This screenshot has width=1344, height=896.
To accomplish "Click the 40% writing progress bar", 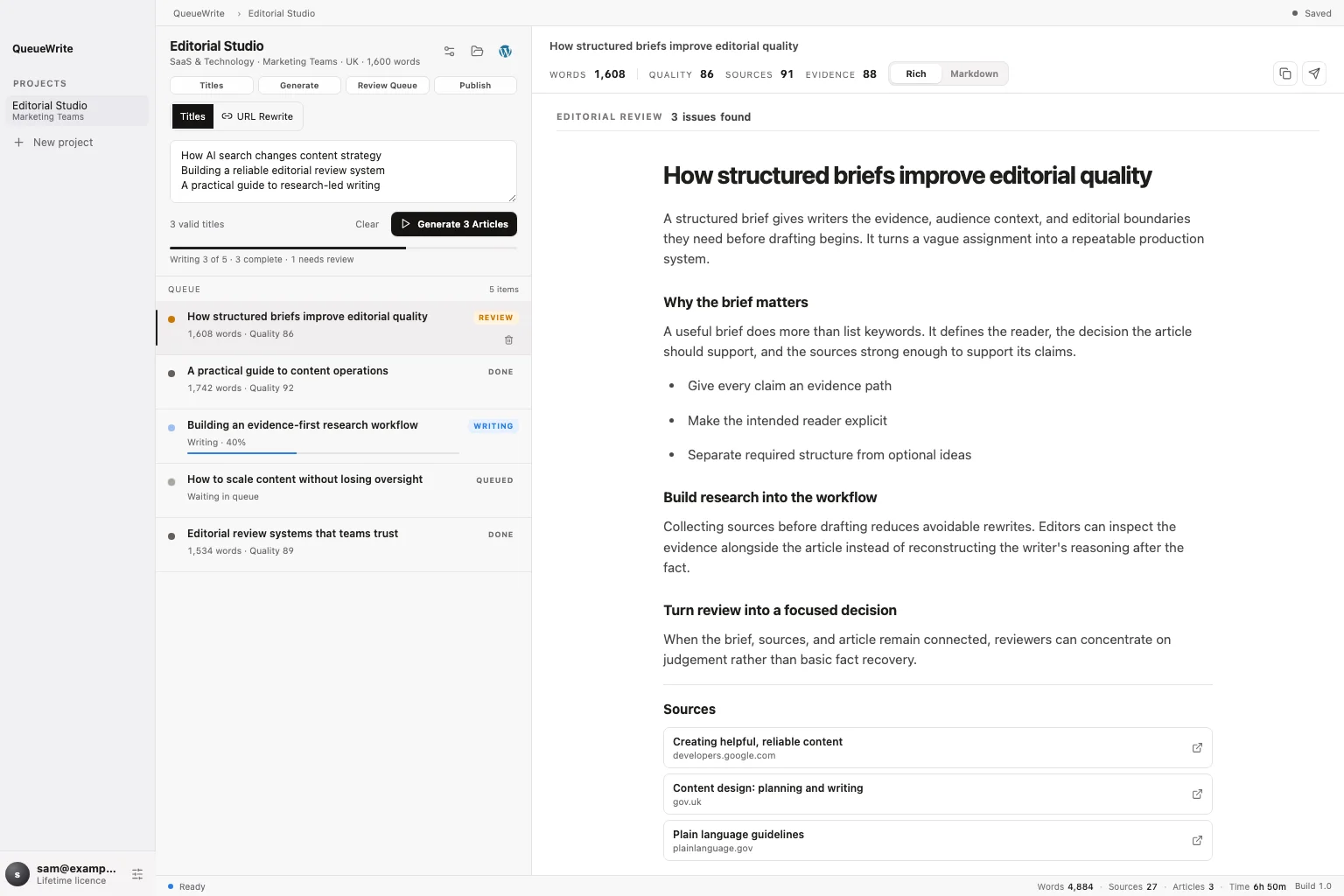I will click(x=323, y=453).
